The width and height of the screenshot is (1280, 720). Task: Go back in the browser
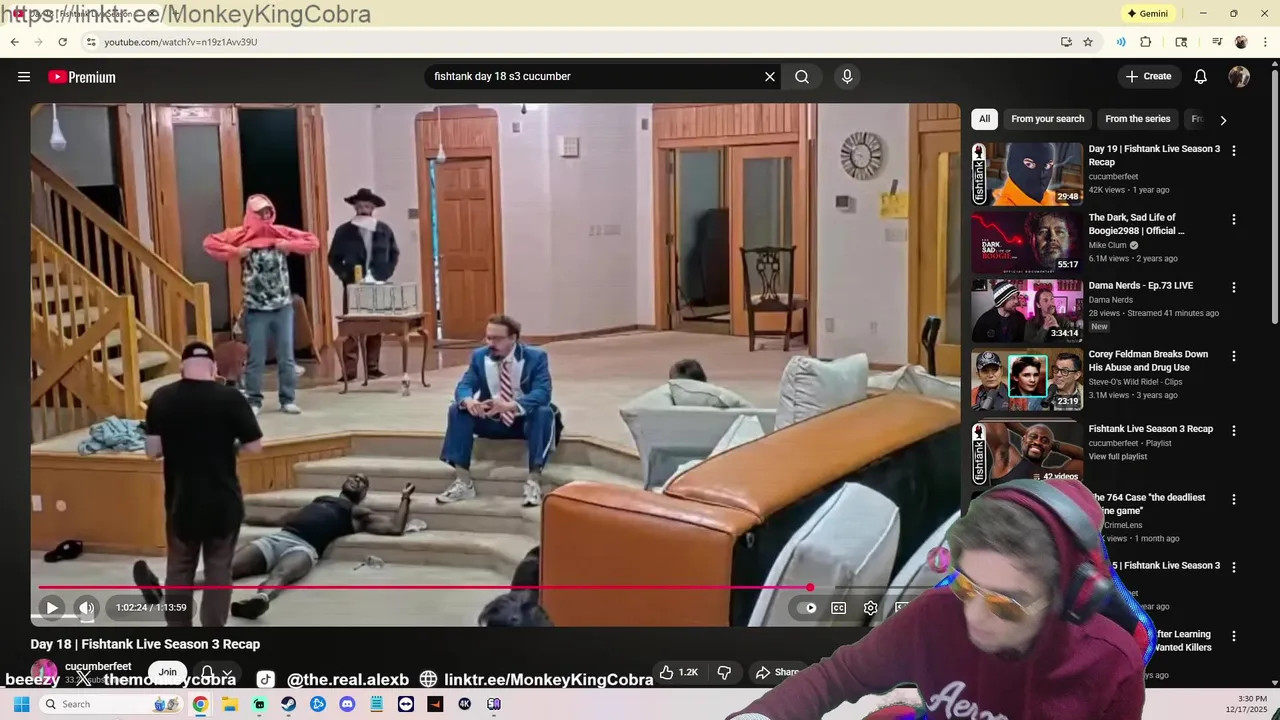pyautogui.click(x=14, y=42)
